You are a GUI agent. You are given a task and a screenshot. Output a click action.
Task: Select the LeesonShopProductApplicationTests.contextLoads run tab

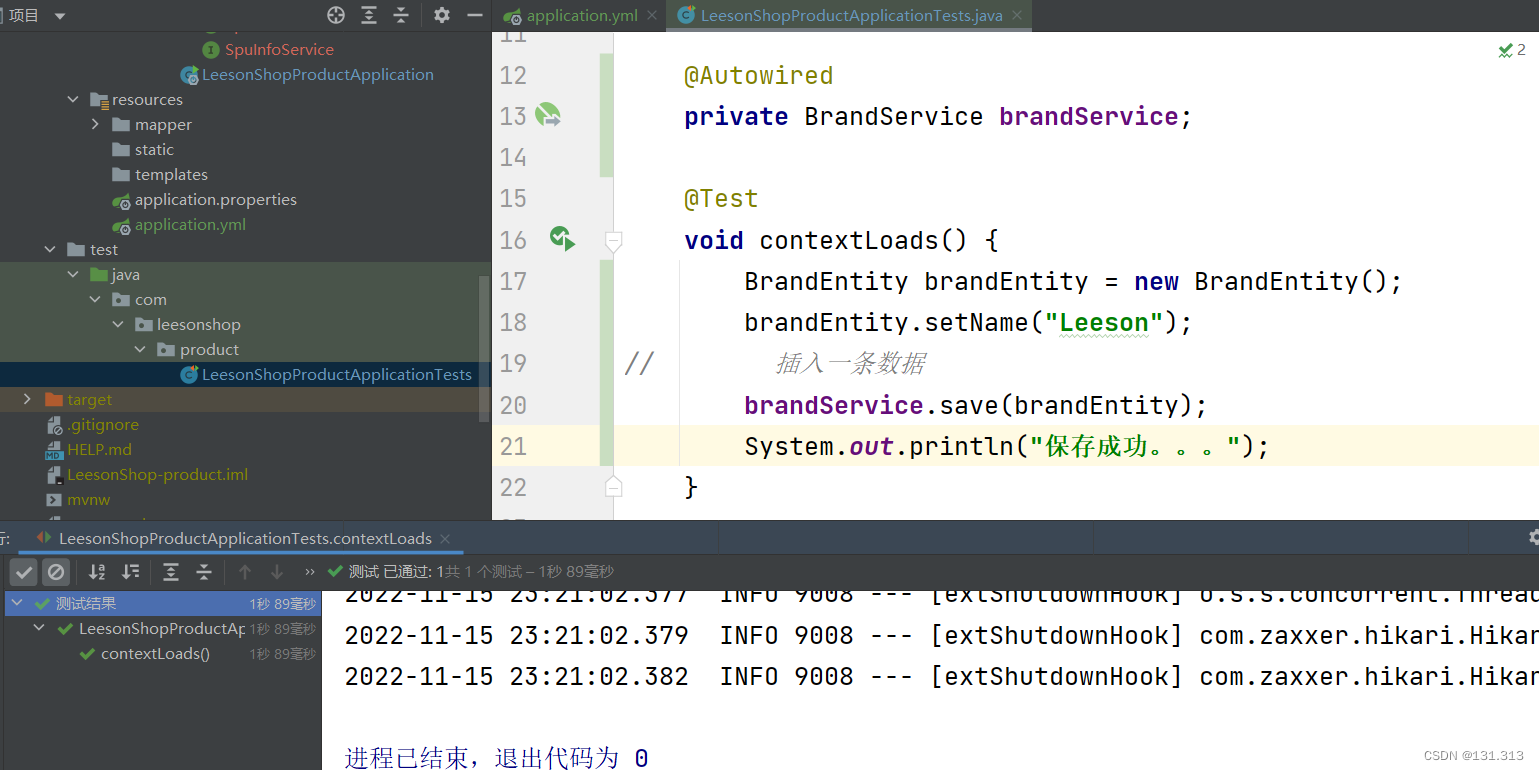(x=240, y=537)
